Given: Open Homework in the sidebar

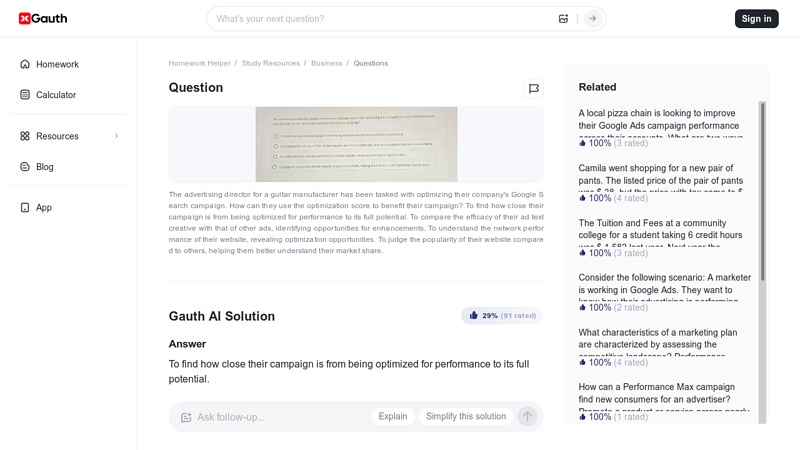Looking at the screenshot, I should point(68,64).
